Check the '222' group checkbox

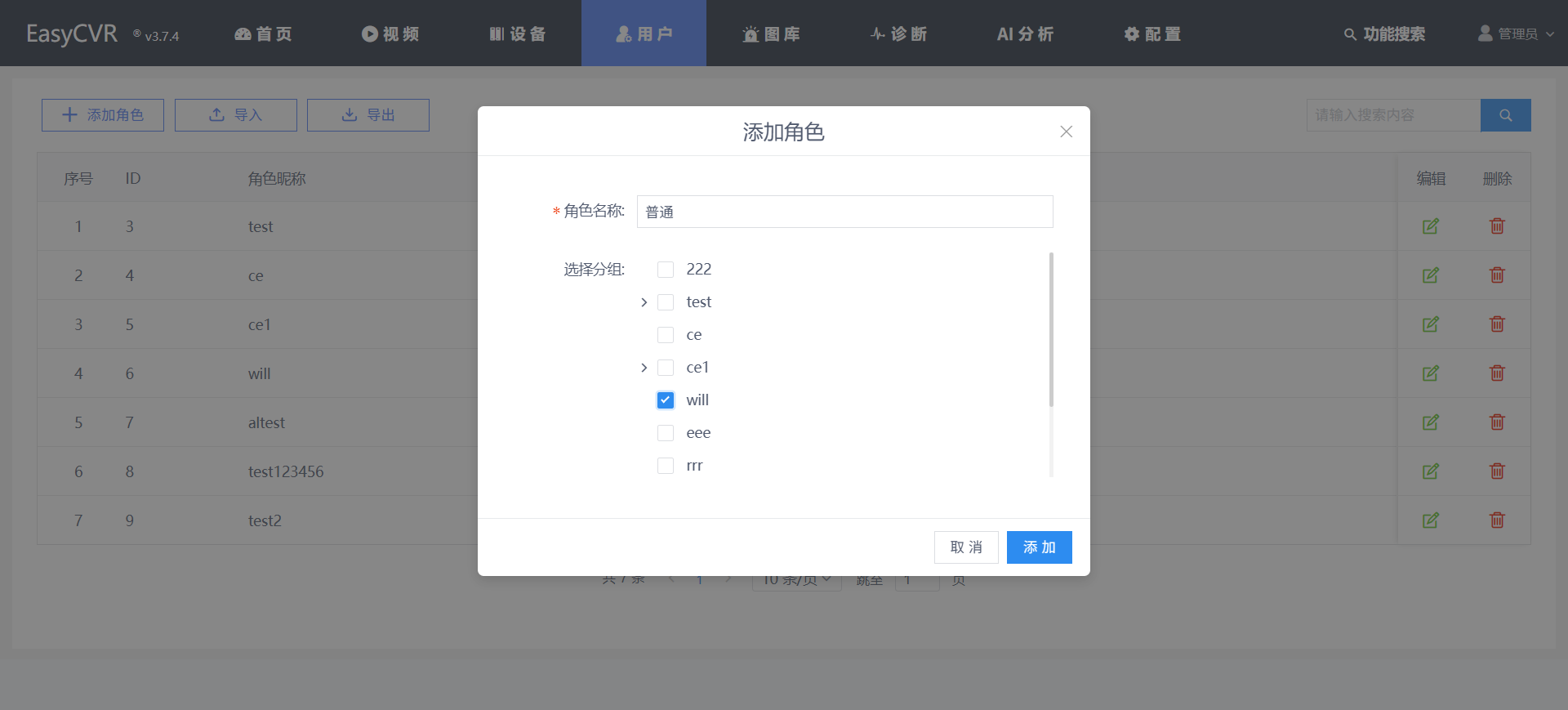pyautogui.click(x=666, y=270)
